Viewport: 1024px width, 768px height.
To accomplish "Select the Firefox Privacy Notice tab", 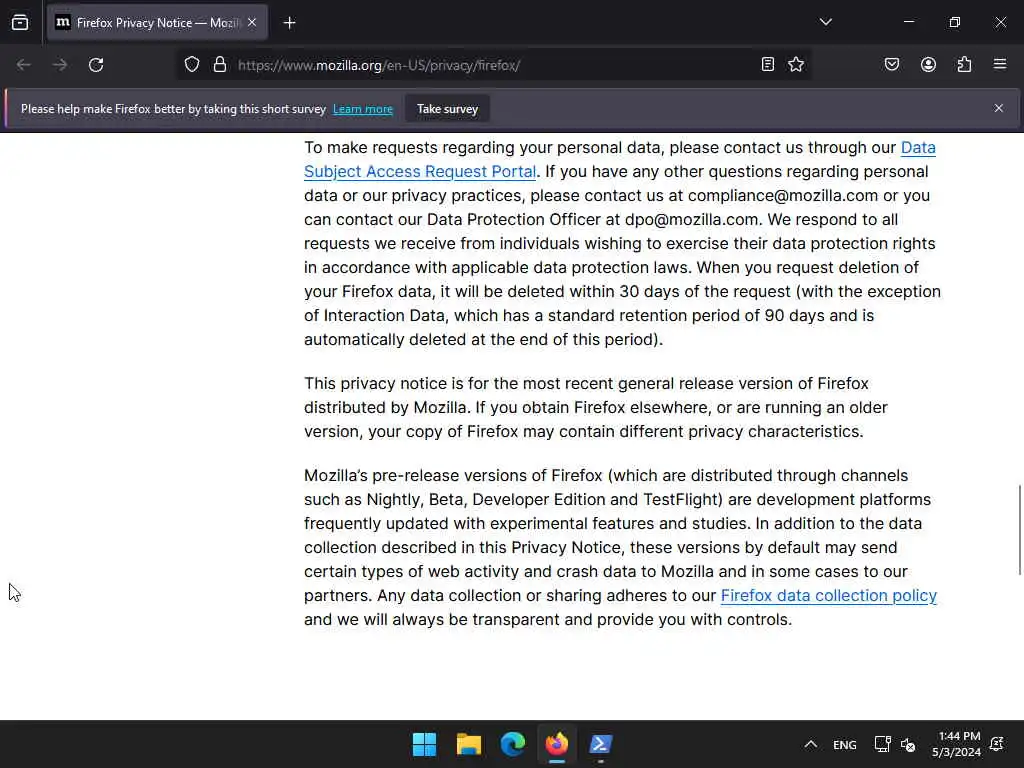I will pos(157,23).
